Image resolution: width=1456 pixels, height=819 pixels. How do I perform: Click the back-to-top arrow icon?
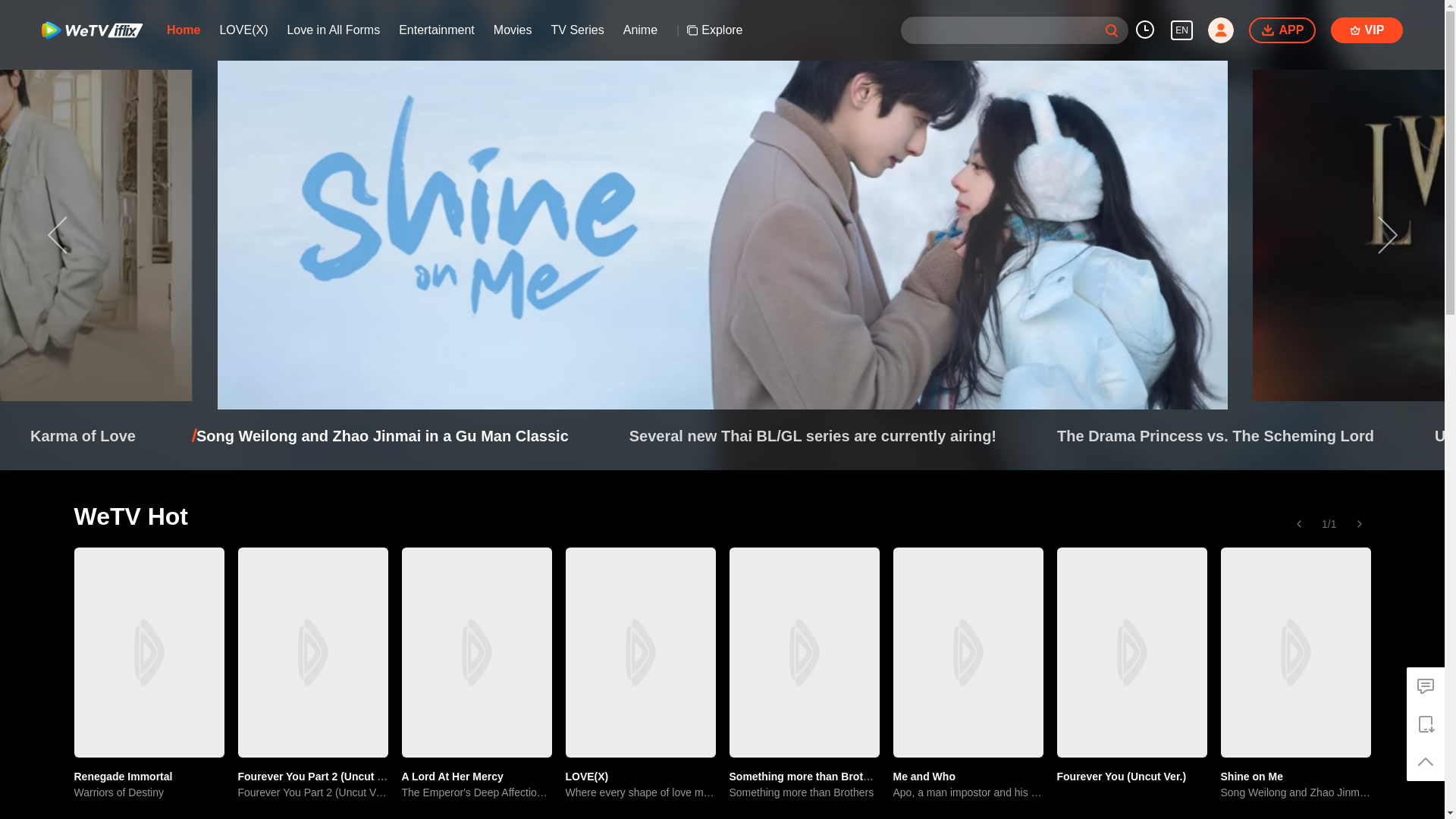[1425, 762]
